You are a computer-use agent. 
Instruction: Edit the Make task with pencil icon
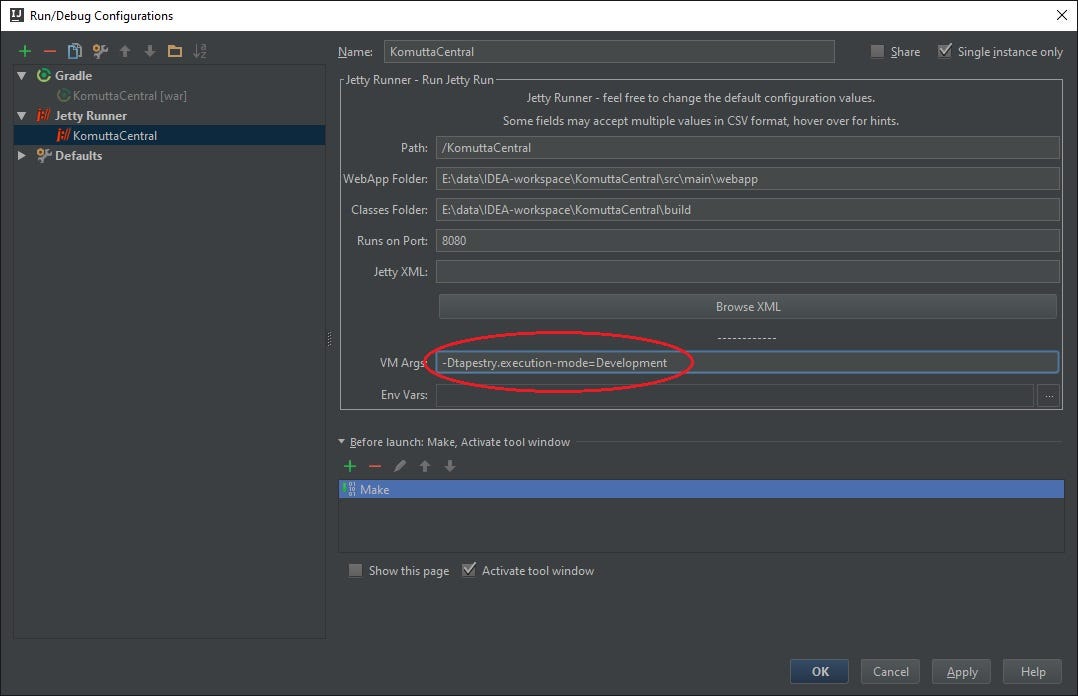tap(399, 465)
